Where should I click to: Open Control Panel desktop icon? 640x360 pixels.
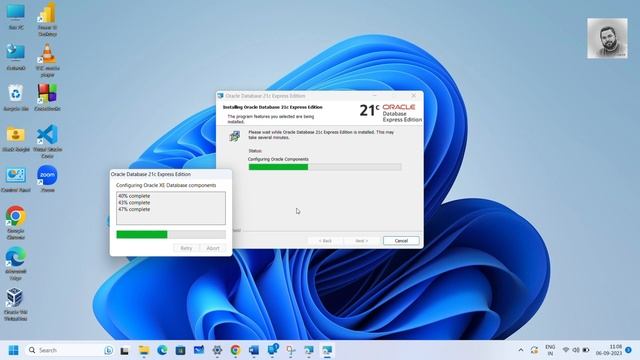pos(16,180)
